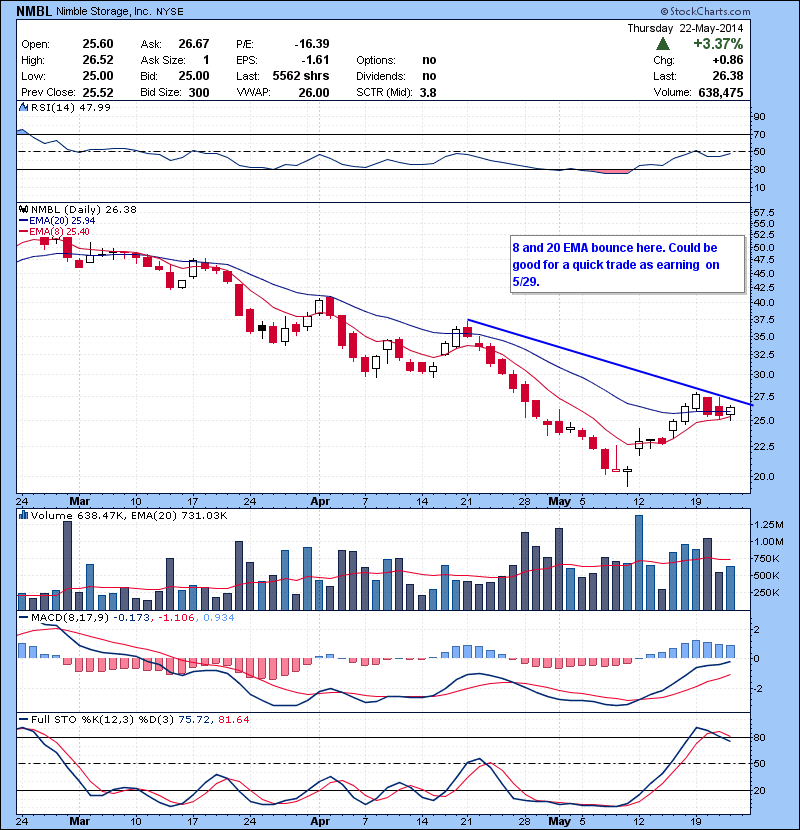Viewport: 800px width, 830px height.
Task: Click the Chg value +0.86
Action: click(x=728, y=60)
